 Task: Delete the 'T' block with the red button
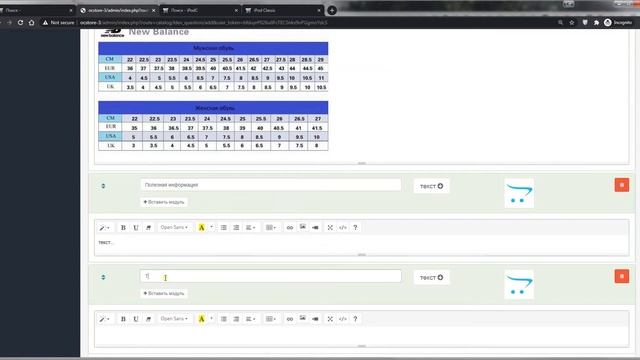coord(622,276)
